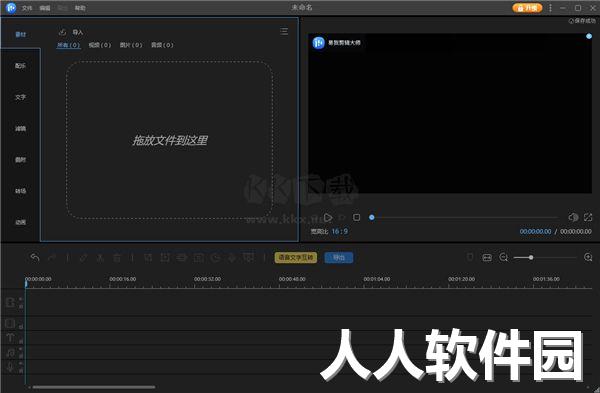Click the timeline ruler at 00:01:20.00

click(461, 279)
